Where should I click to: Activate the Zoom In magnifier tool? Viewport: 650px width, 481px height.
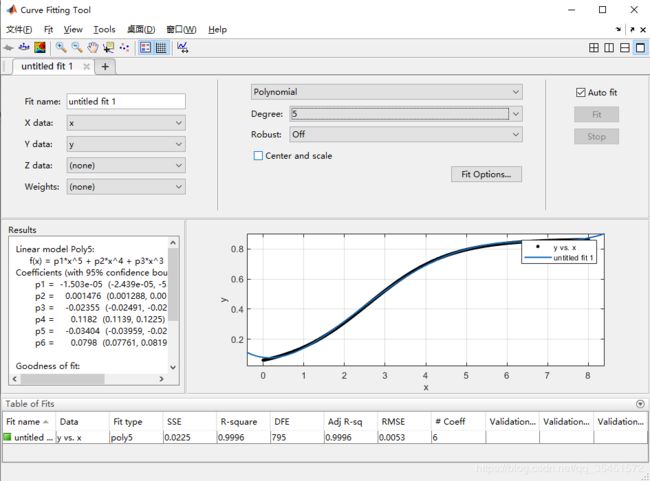pyautogui.click(x=61, y=48)
